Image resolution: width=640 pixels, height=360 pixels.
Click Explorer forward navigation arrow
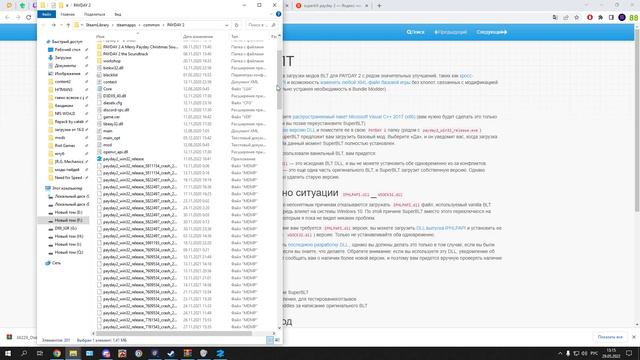click(53, 25)
